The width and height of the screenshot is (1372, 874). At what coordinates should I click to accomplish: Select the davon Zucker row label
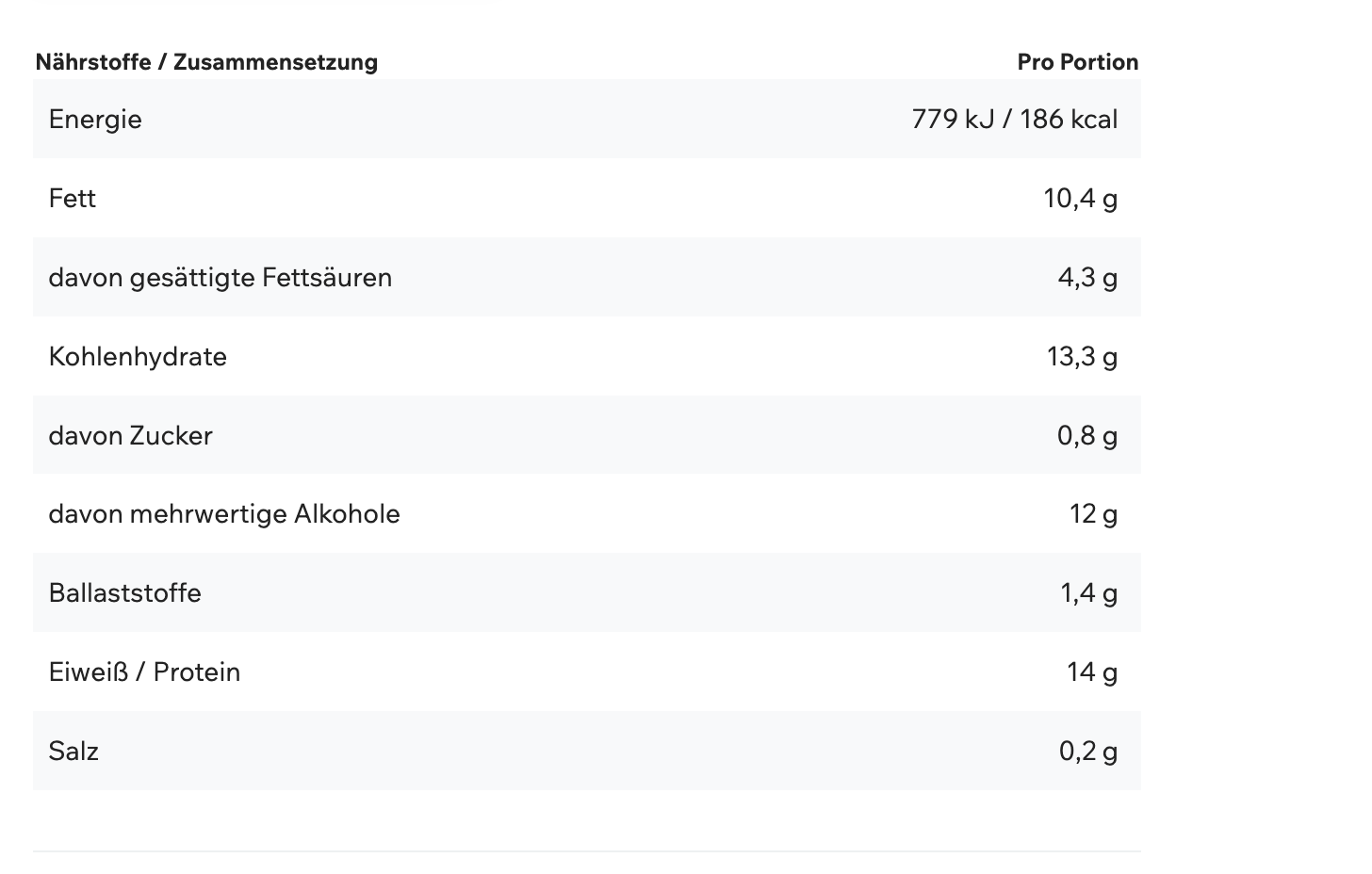click(130, 436)
